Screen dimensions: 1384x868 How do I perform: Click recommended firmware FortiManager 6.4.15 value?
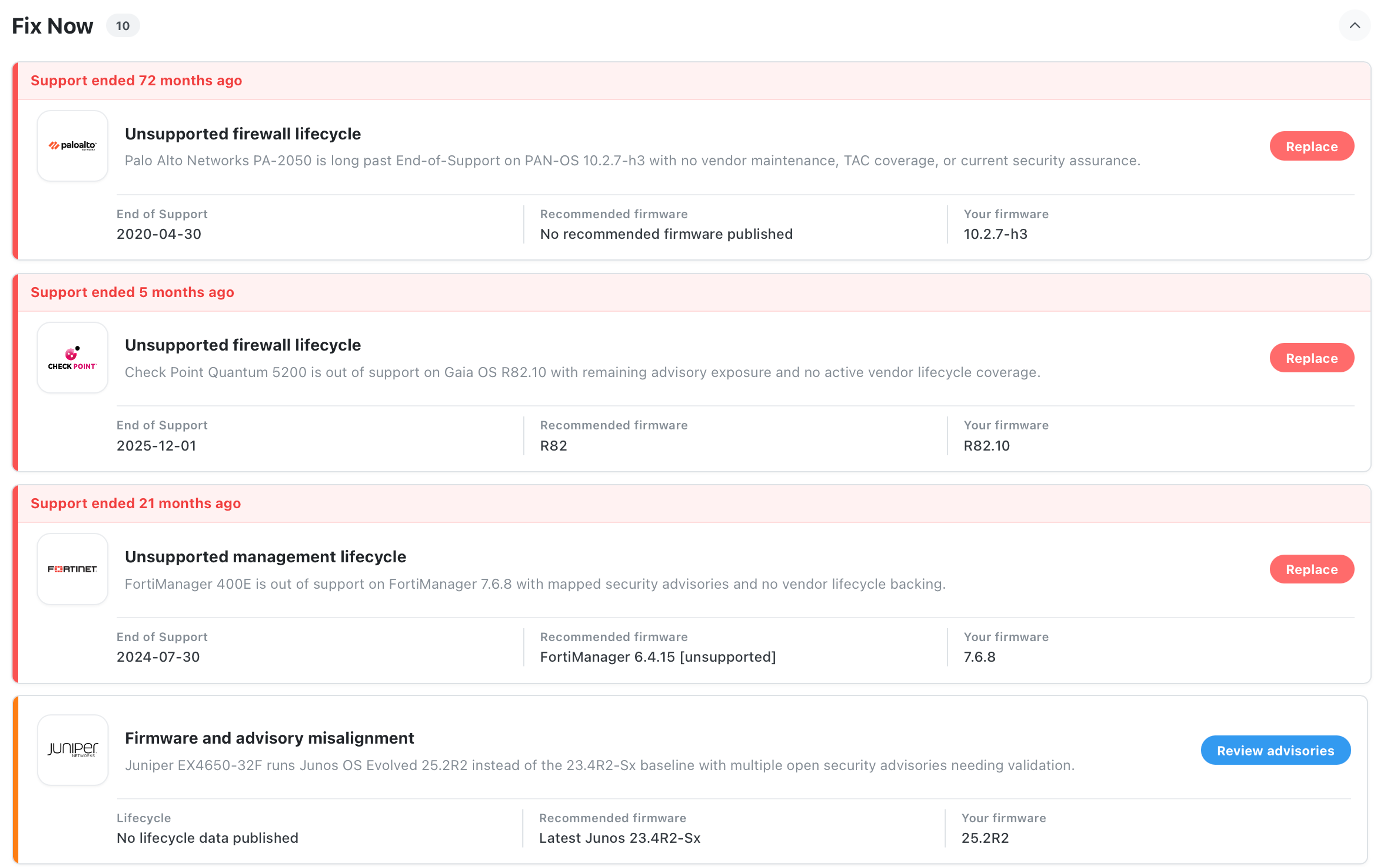(658, 657)
